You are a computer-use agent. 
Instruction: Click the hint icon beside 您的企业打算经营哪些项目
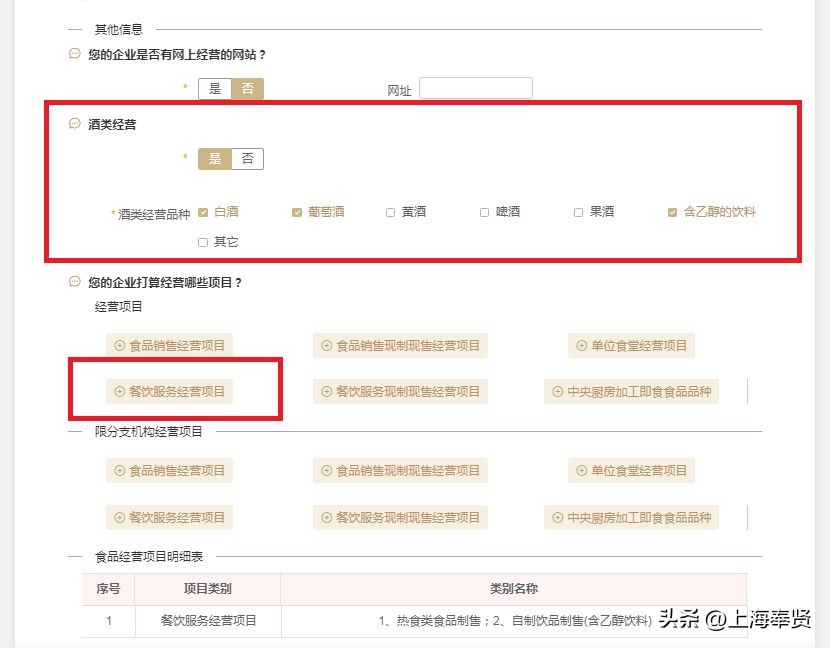[73, 283]
